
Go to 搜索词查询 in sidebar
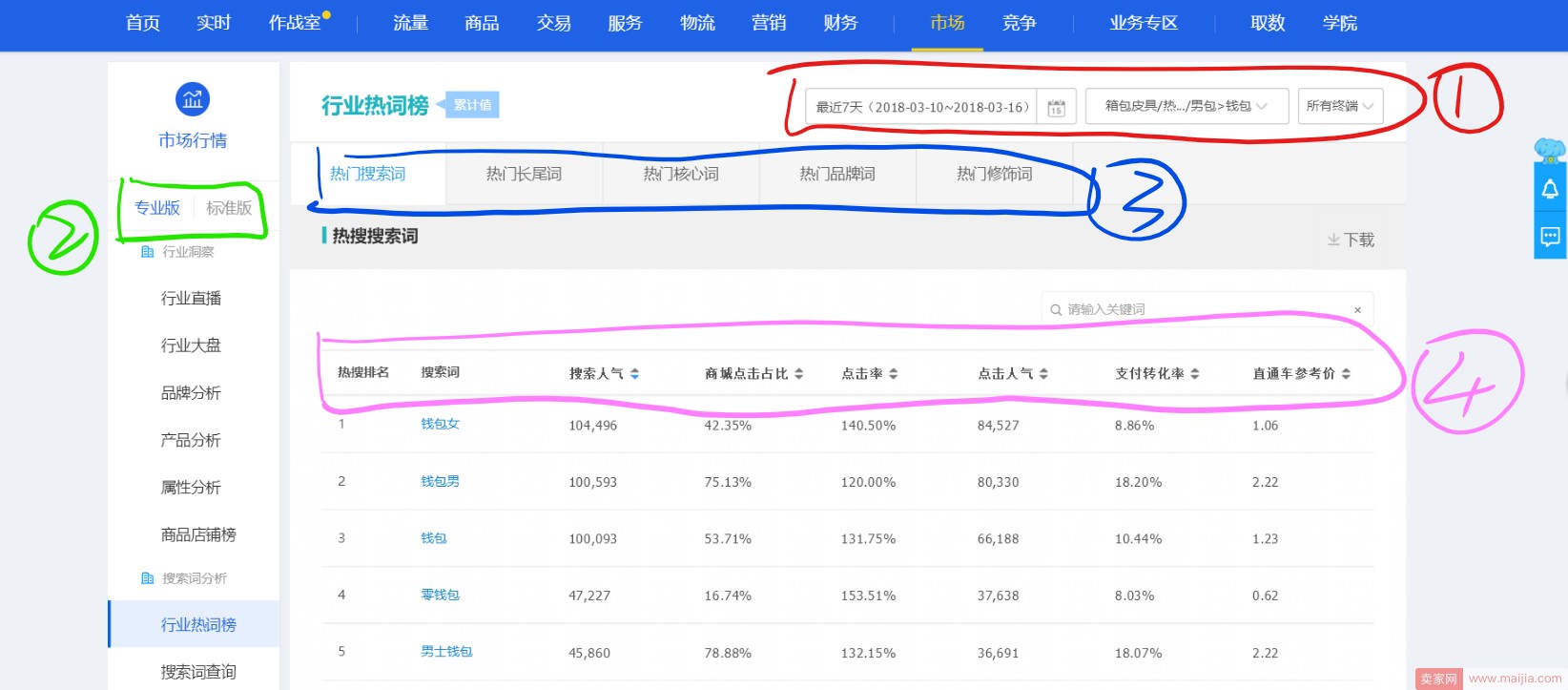pos(198,672)
